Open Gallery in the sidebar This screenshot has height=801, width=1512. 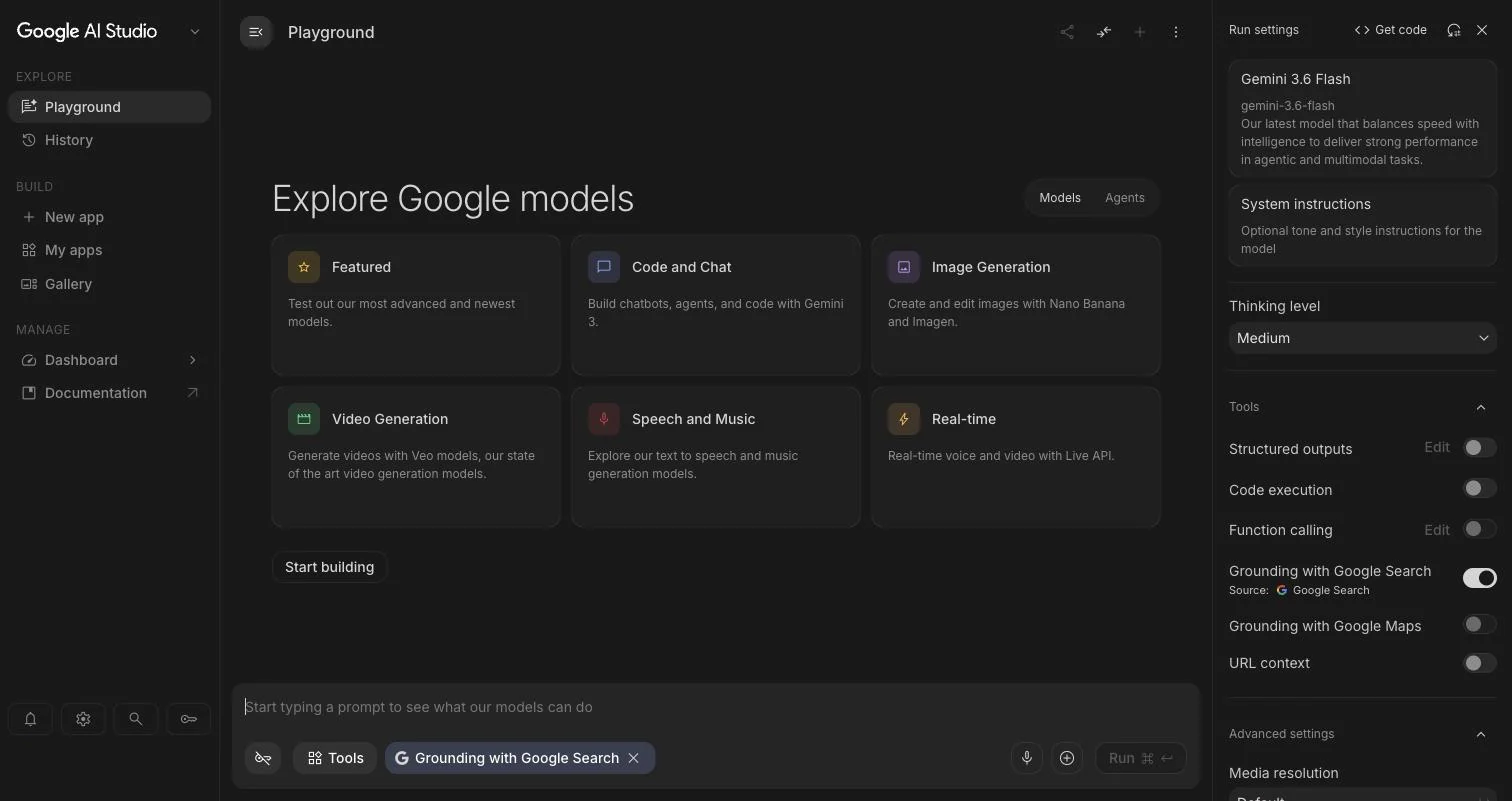pyautogui.click(x=109, y=284)
